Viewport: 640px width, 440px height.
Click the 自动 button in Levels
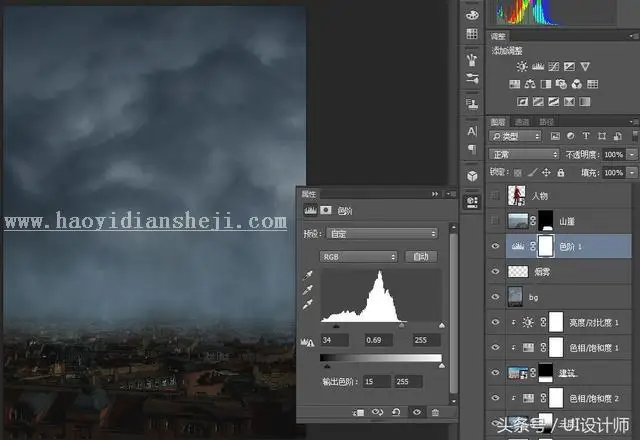(420, 256)
